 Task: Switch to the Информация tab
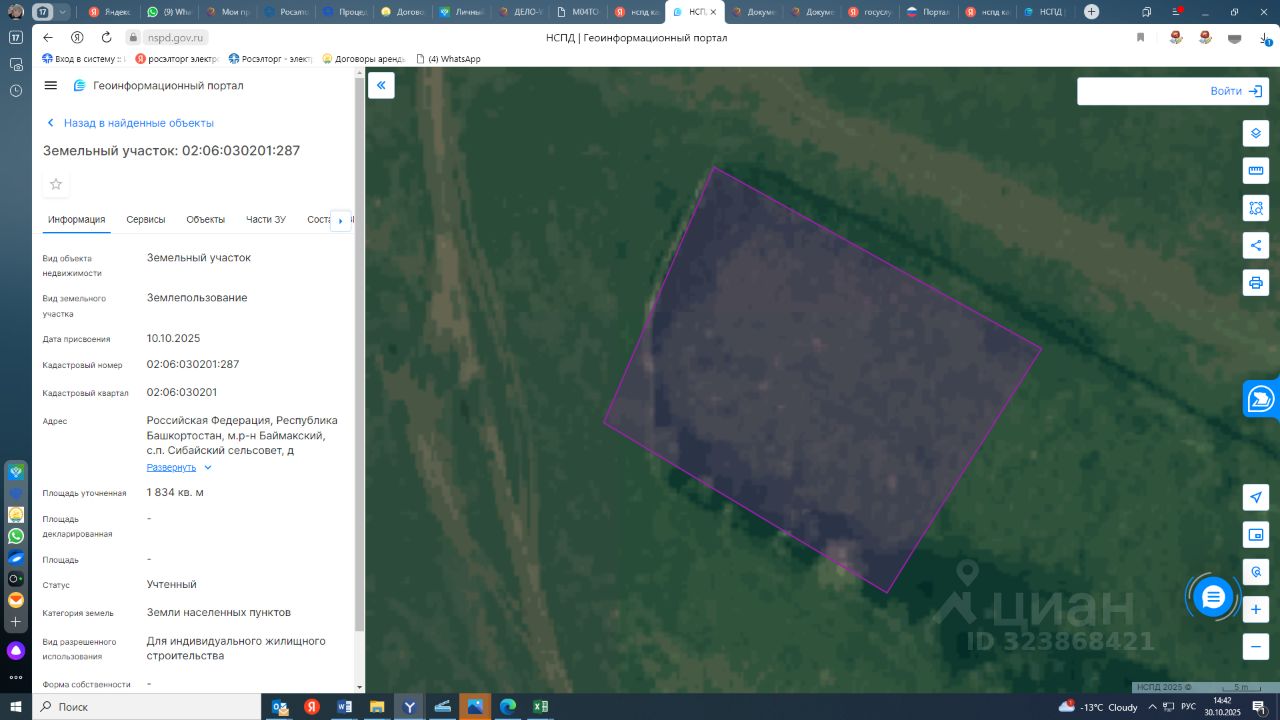click(76, 220)
